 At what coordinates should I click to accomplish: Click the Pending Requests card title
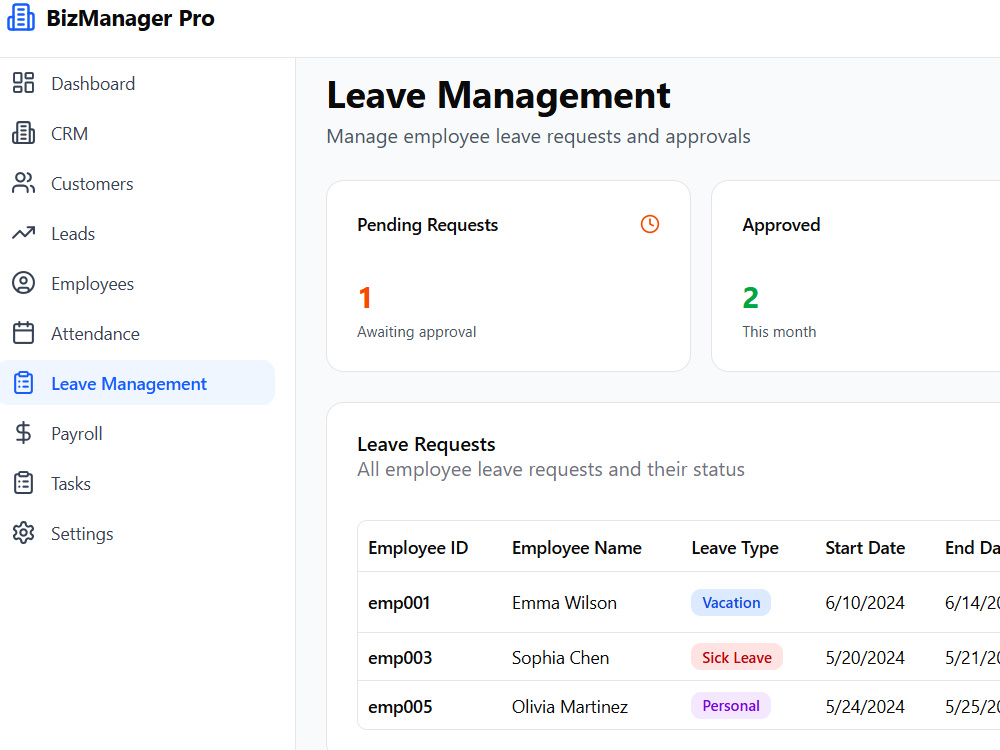427,225
